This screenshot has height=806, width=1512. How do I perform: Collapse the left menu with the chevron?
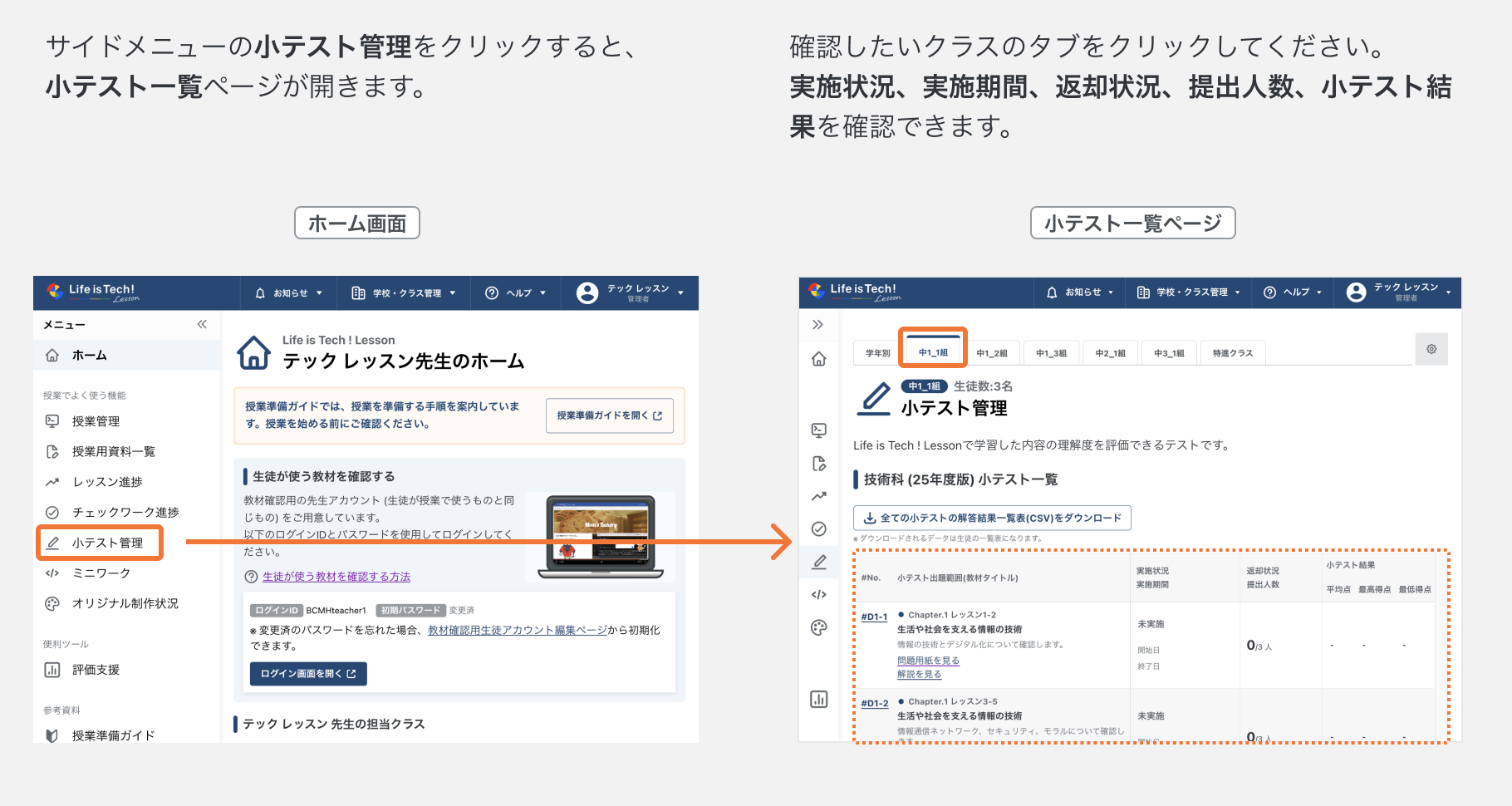click(201, 325)
